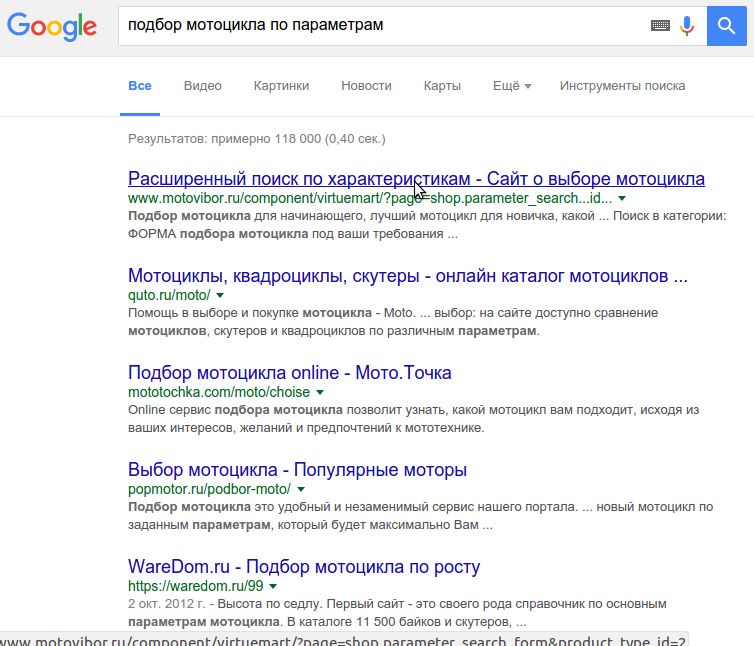Open Подбор мотоцикла online - Мото.Точка
The image size is (754, 646).
point(289,373)
